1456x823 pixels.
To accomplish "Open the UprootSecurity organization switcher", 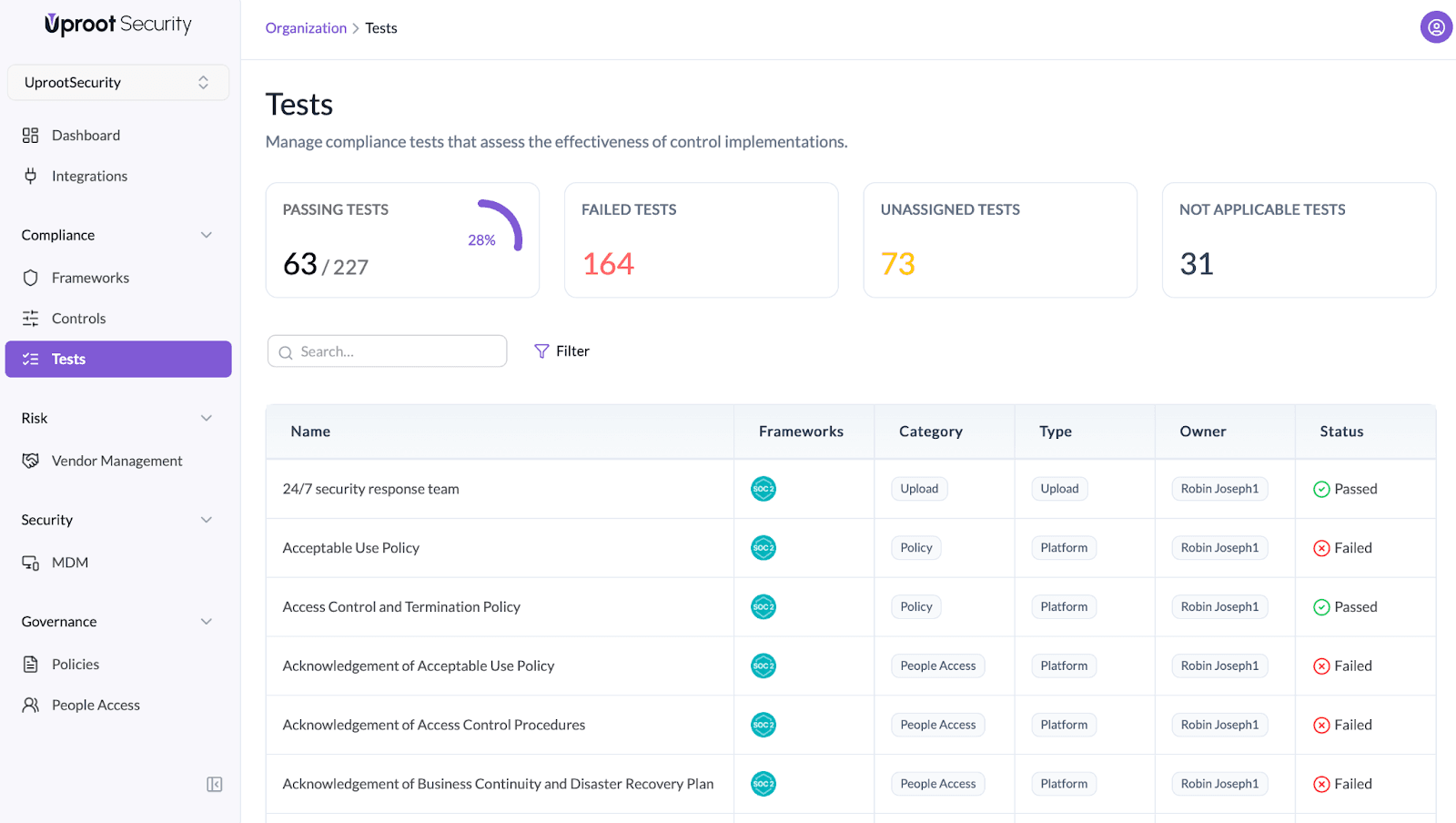I will [x=117, y=83].
